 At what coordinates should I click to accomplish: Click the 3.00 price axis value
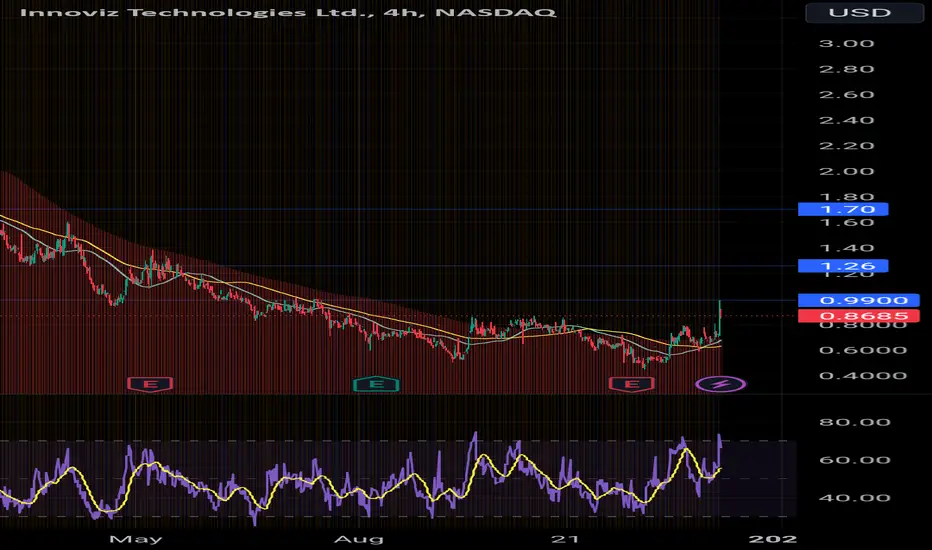tap(846, 43)
